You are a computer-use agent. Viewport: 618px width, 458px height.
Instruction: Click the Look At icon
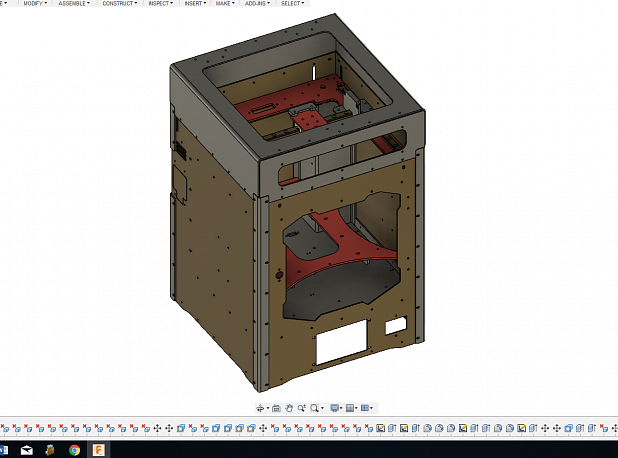click(x=276, y=408)
